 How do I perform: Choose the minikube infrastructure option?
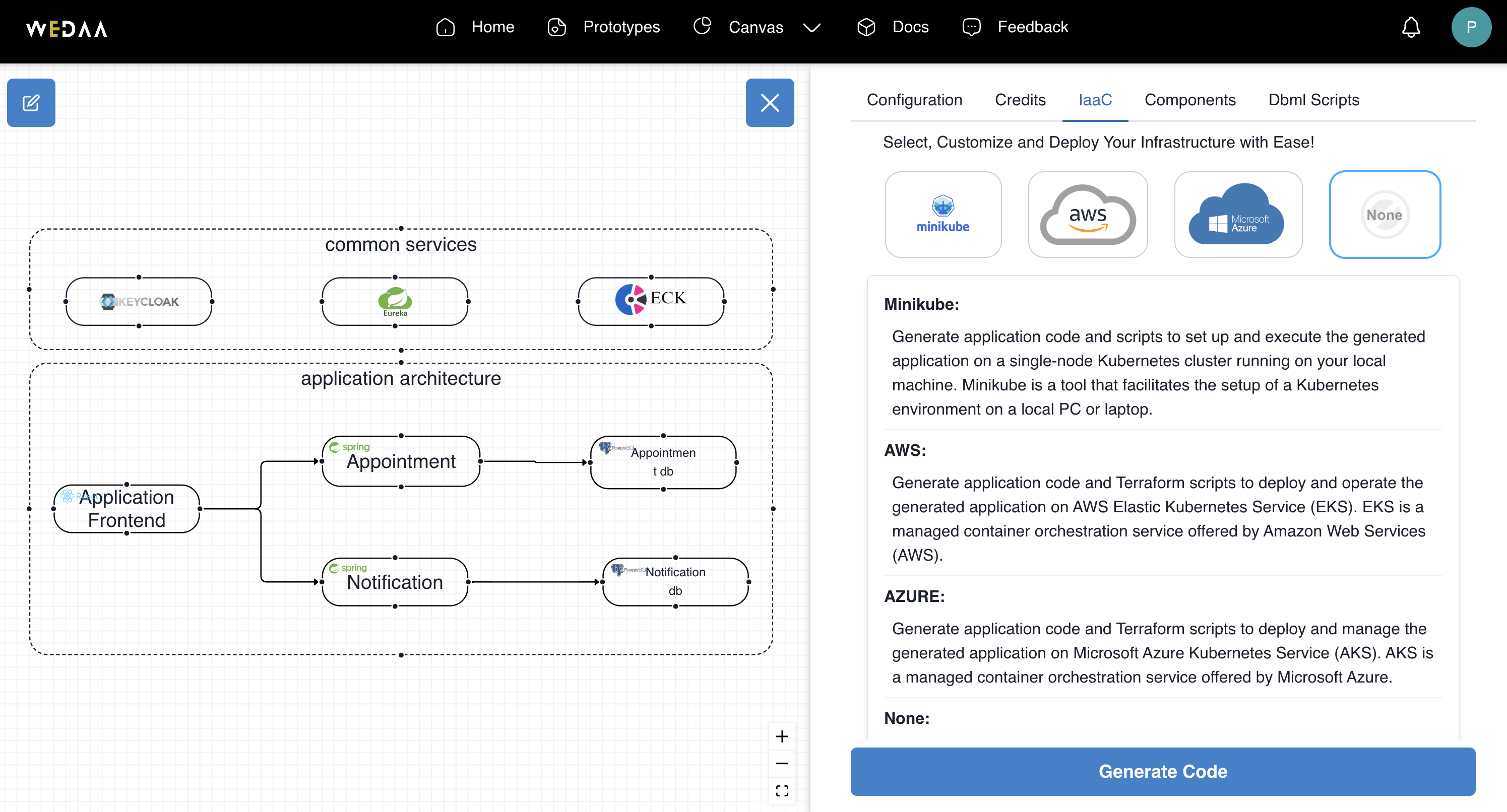943,215
